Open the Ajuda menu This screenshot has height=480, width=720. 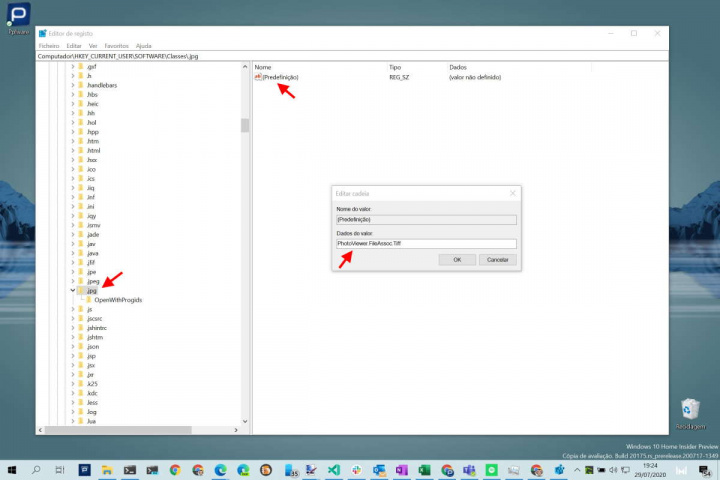point(143,45)
